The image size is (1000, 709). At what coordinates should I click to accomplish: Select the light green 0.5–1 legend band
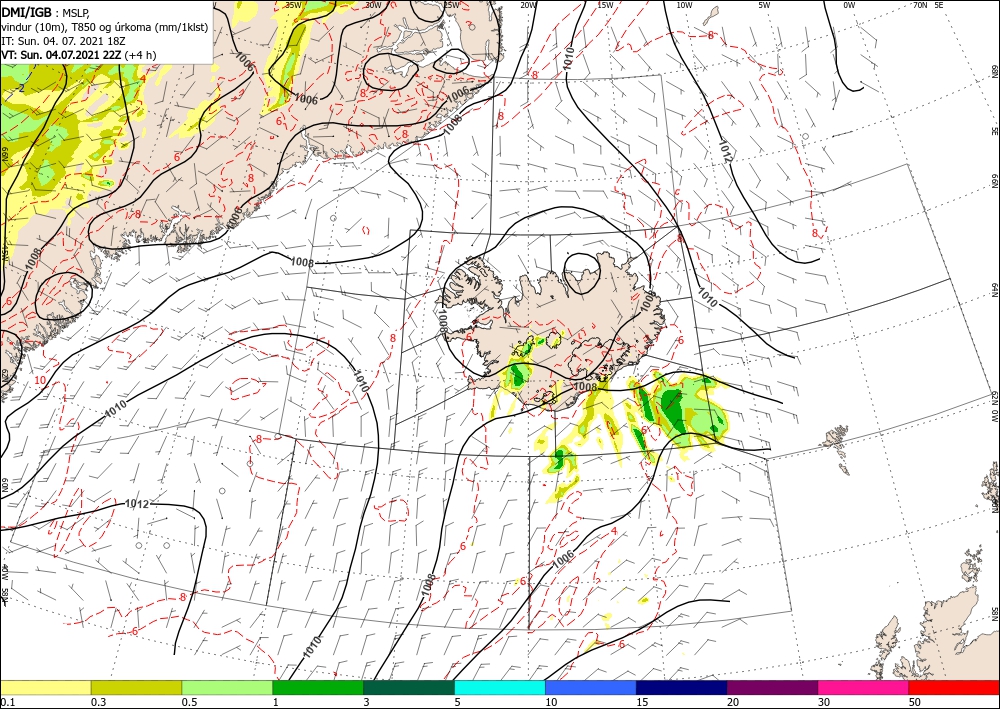point(227,687)
